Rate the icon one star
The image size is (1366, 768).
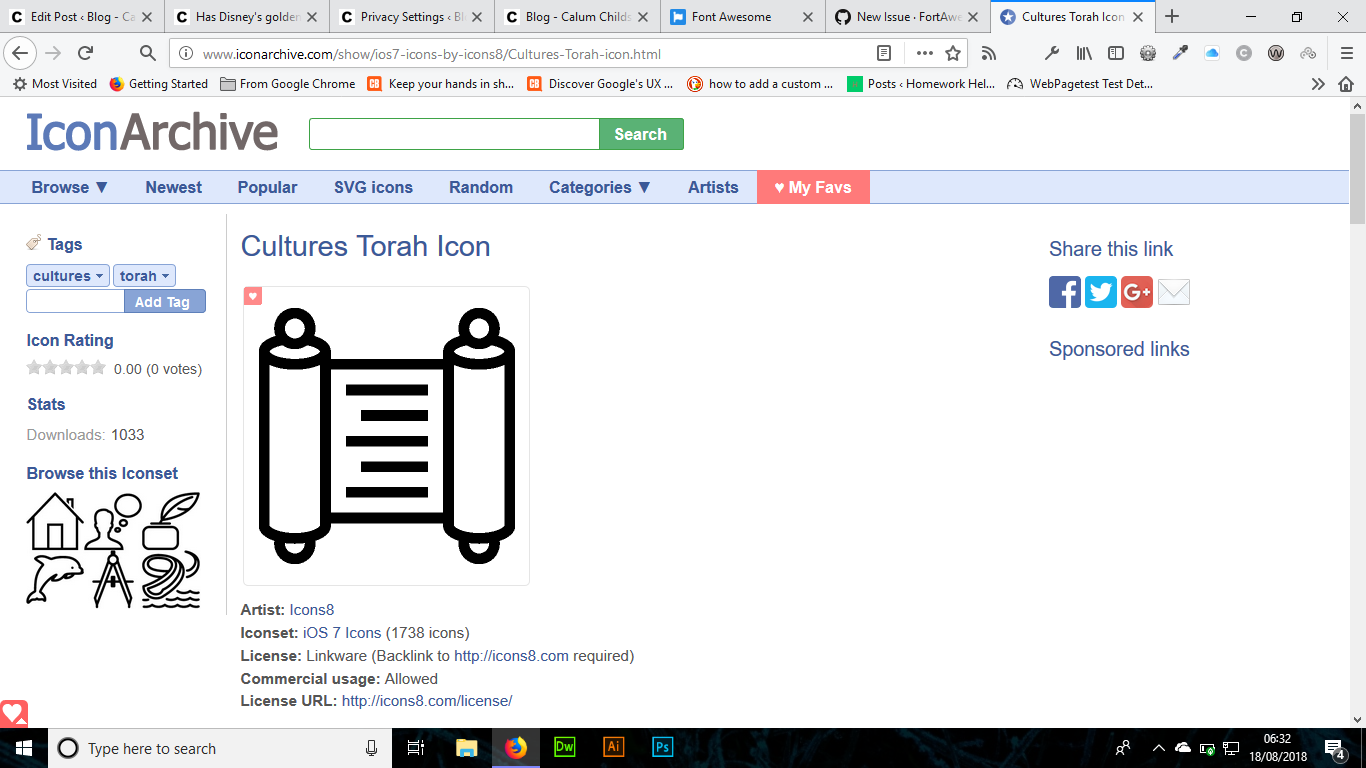(x=33, y=367)
